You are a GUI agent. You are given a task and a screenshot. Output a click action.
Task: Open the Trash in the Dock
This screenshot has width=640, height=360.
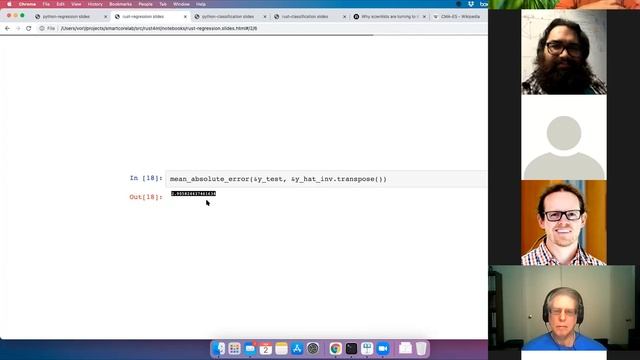421,349
